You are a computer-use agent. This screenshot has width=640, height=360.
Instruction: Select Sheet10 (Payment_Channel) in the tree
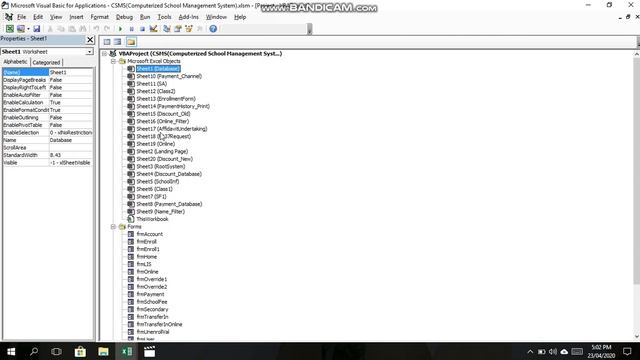coord(169,76)
